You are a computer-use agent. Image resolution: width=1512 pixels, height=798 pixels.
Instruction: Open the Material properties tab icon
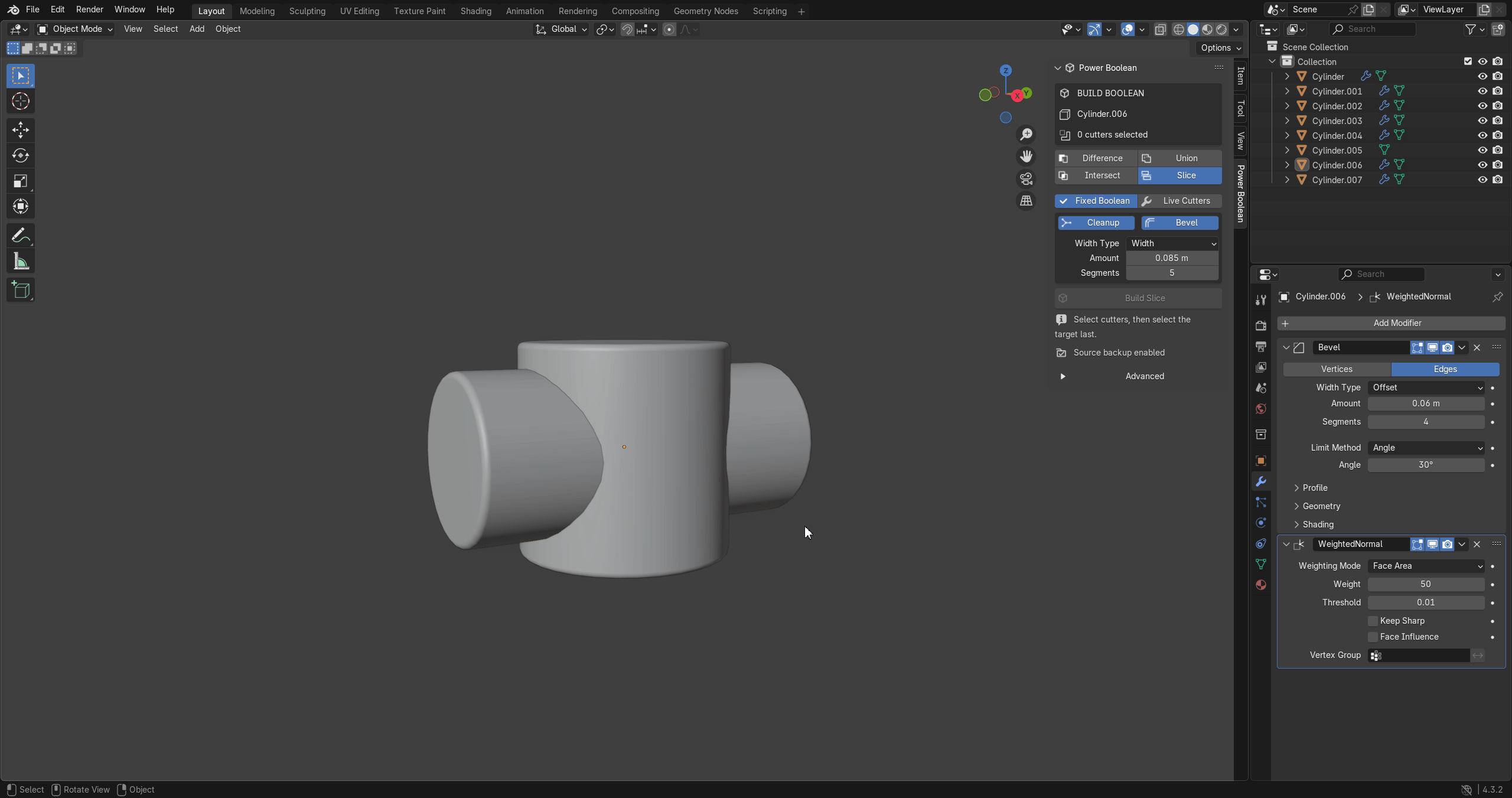click(1261, 585)
